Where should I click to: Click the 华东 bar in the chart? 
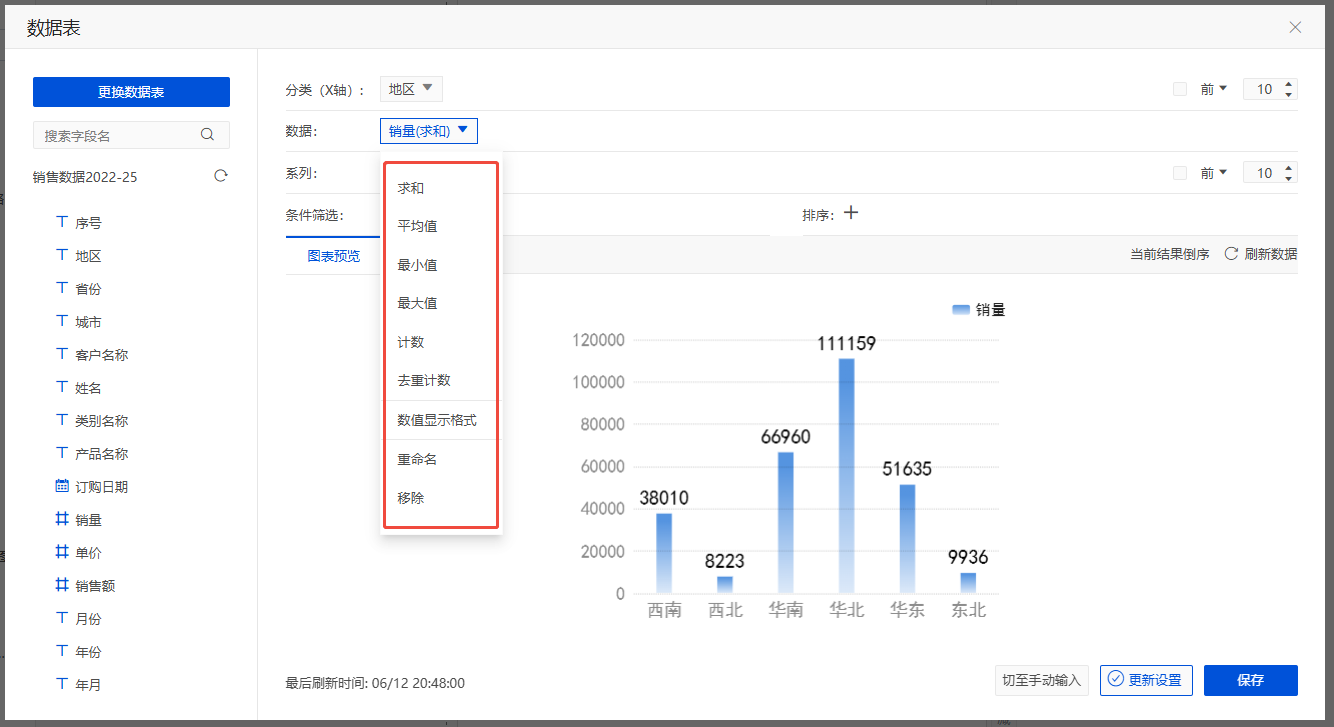[907, 539]
